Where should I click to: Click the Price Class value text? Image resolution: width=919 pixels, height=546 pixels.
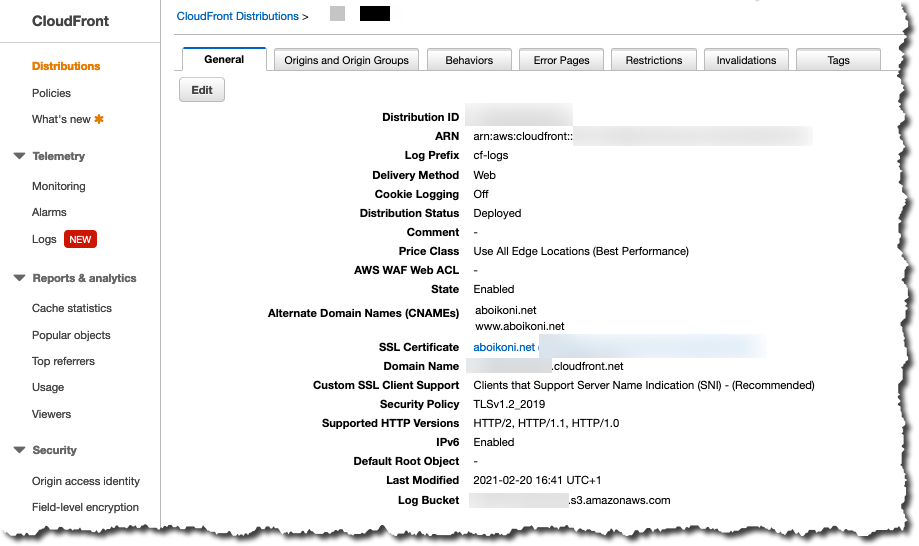click(581, 251)
